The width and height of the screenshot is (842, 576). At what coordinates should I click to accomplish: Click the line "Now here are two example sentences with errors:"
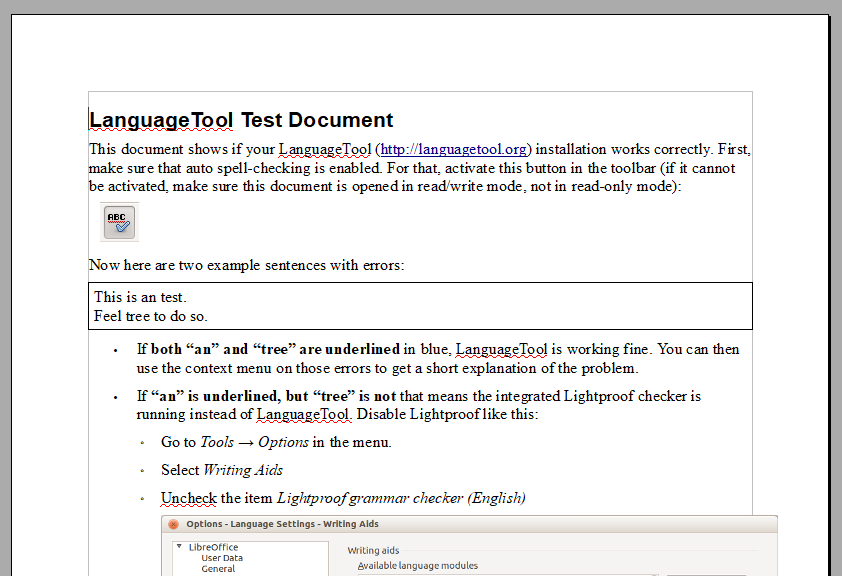click(x=246, y=265)
